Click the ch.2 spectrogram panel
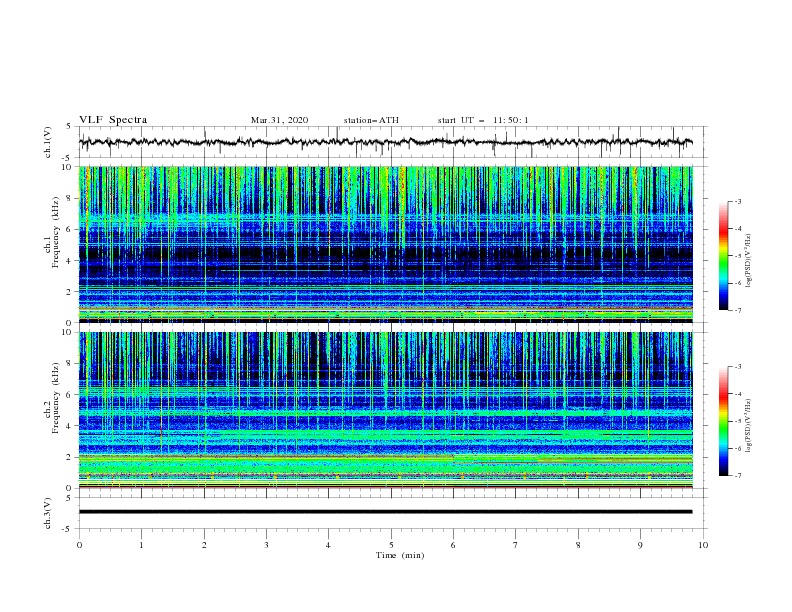Image resolution: width=792 pixels, height=612 pixels. 386,410
